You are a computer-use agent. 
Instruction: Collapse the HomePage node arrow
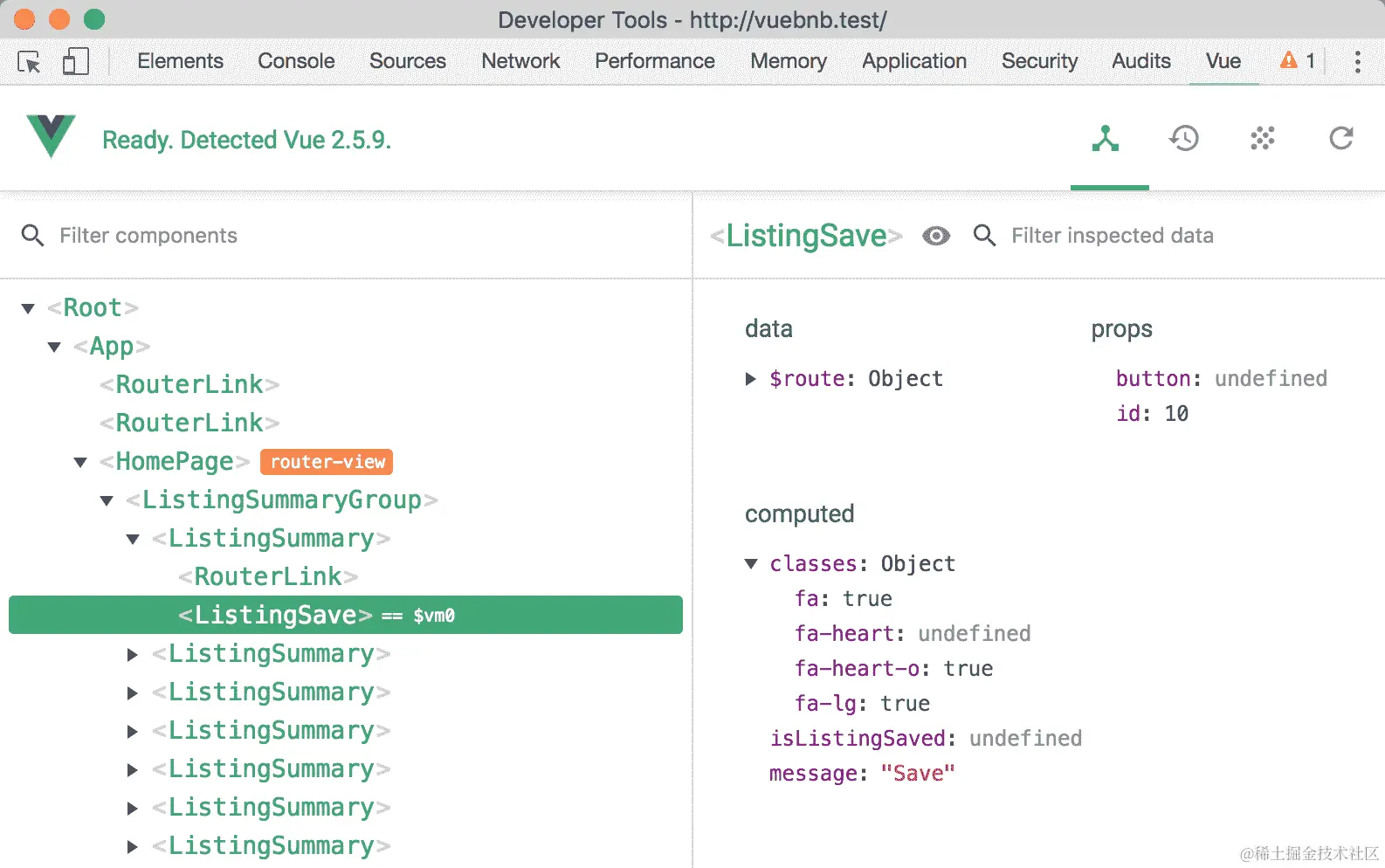[80, 462]
